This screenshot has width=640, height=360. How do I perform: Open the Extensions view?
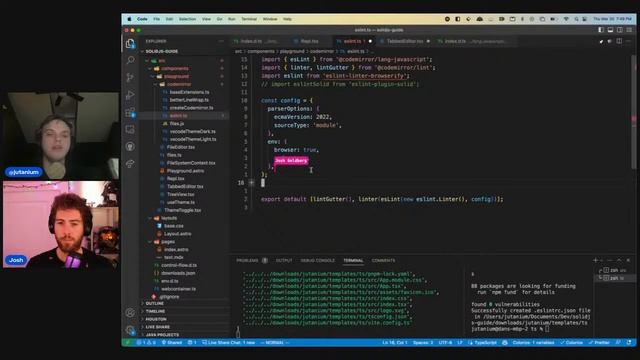[130, 113]
